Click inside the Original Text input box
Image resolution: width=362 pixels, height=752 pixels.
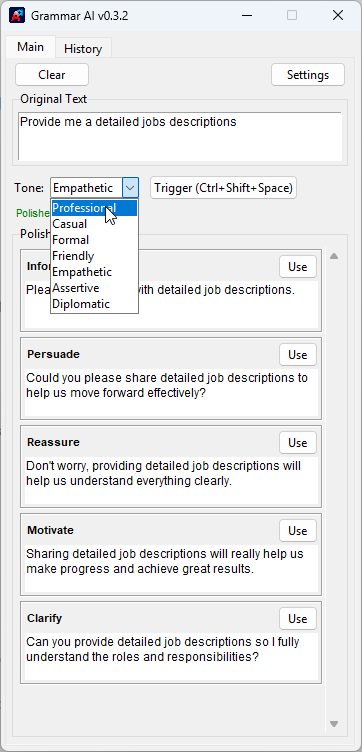click(180, 136)
